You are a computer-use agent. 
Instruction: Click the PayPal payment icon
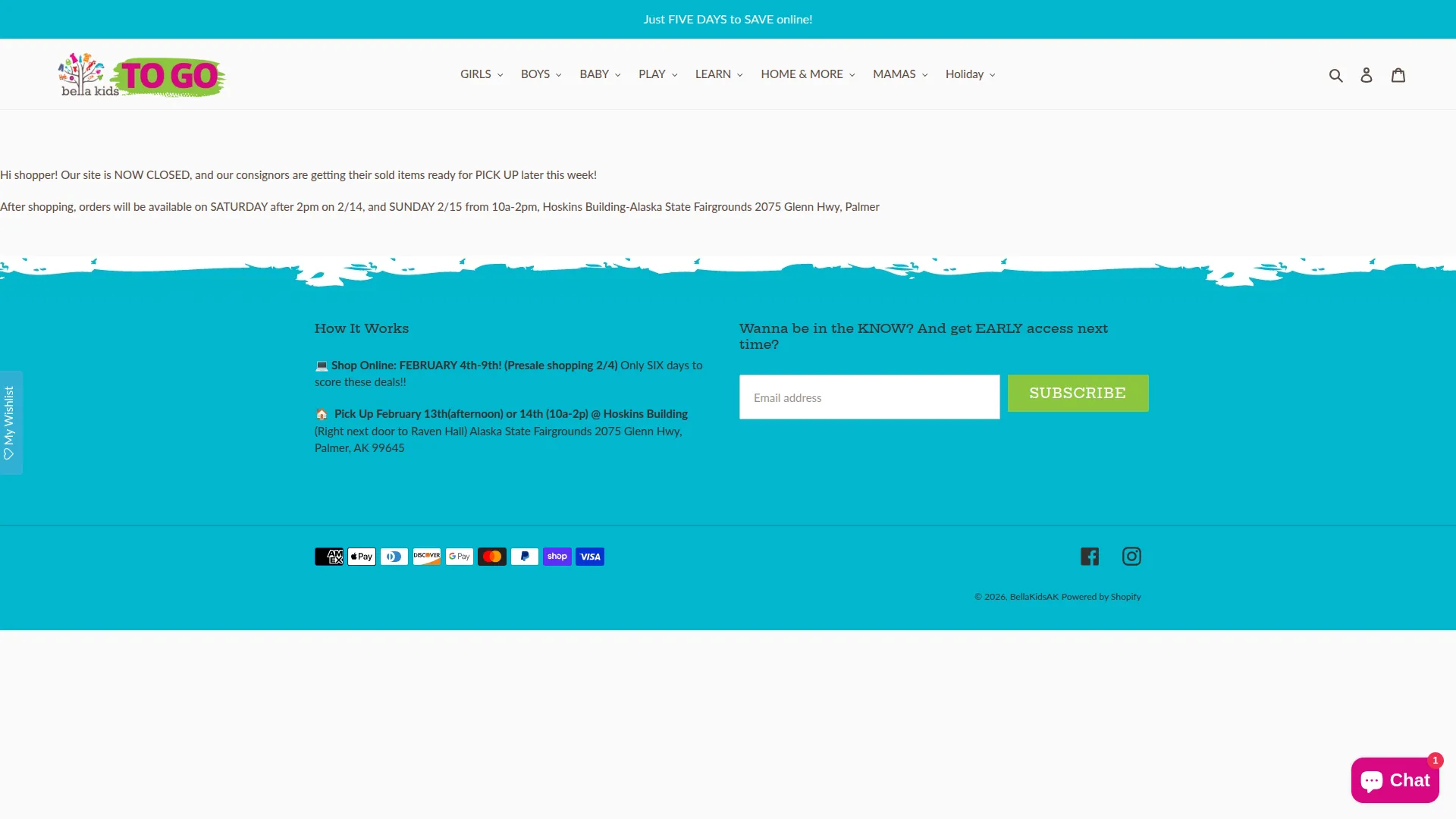[525, 557]
